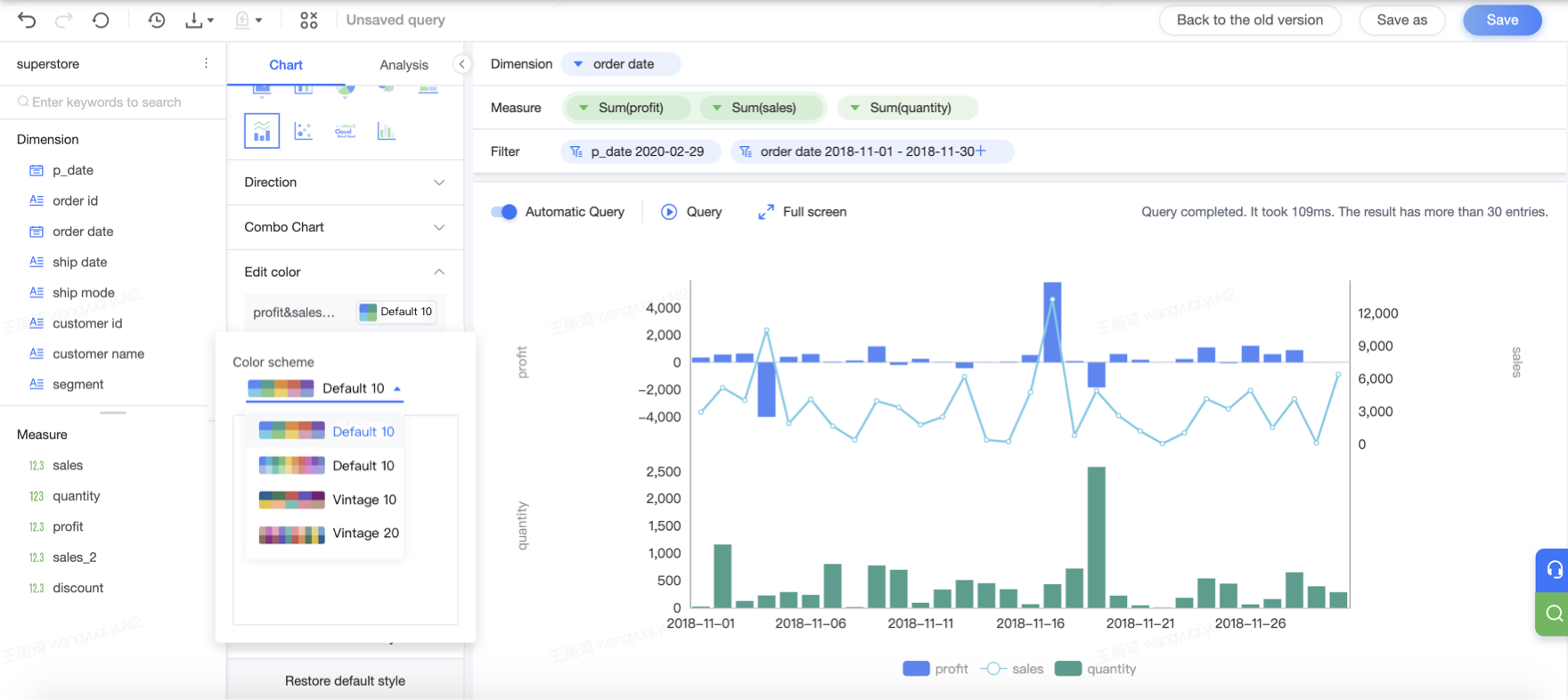Viewport: 1568px width, 700px height.
Task: Click Vintage 10 palette swatch strip
Action: point(291,500)
